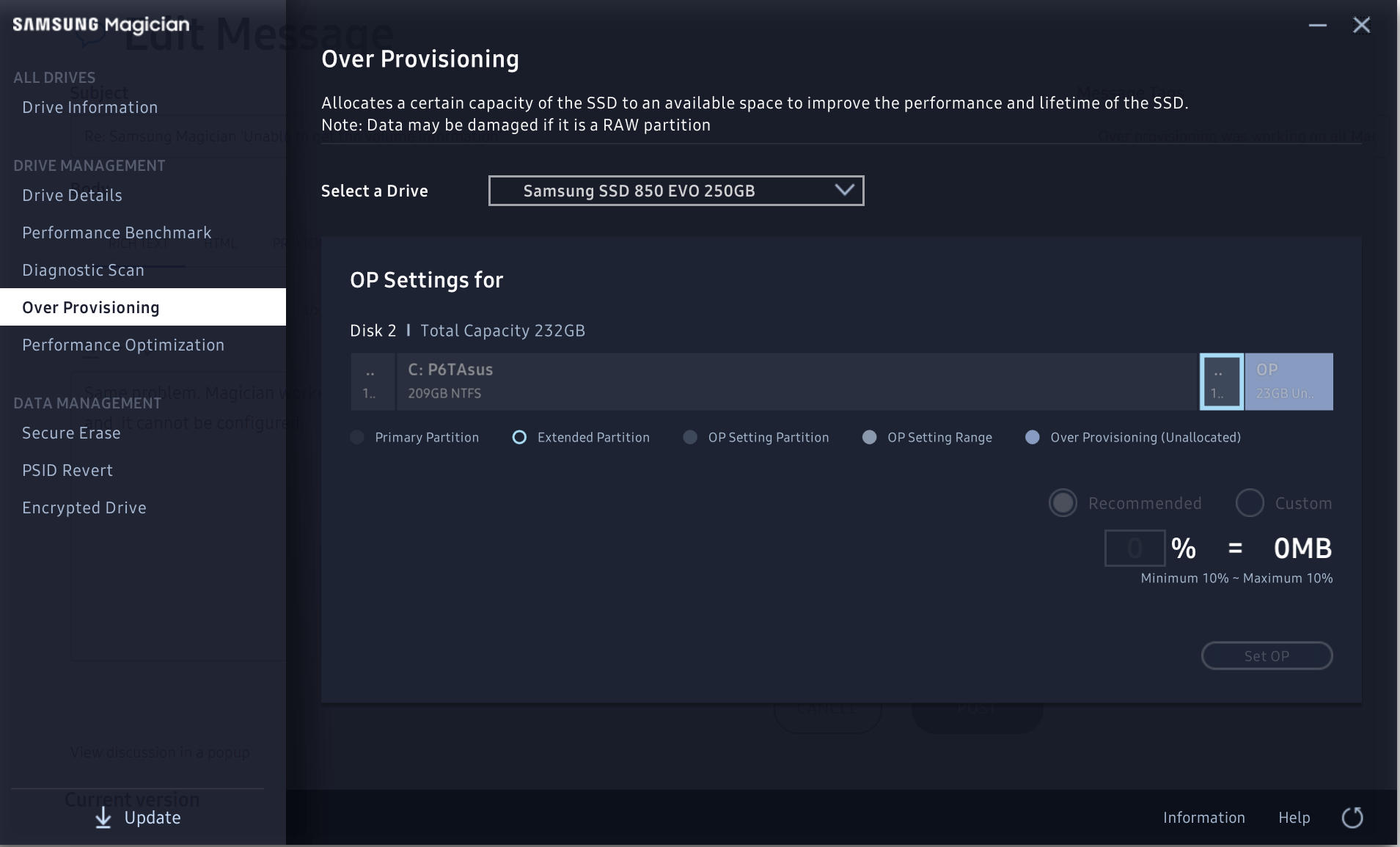Select the Recommended radio option
This screenshot has height=847, width=1400.
pyautogui.click(x=1063, y=503)
